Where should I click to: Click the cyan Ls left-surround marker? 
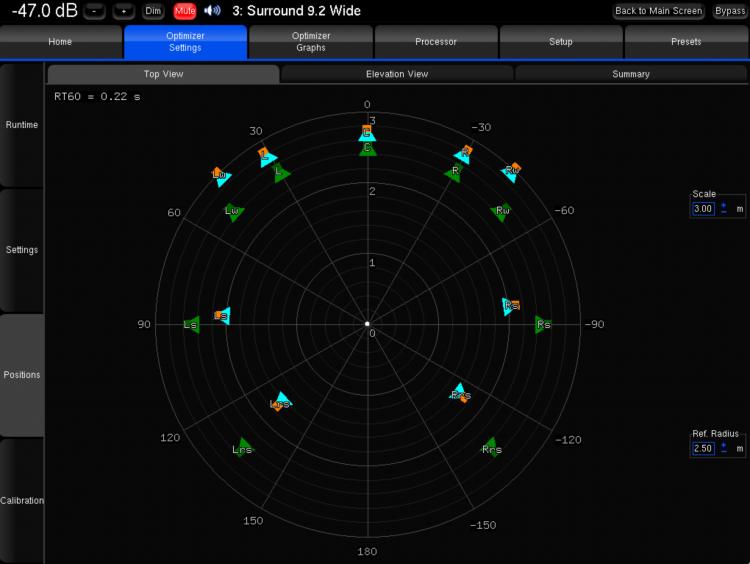[x=224, y=316]
